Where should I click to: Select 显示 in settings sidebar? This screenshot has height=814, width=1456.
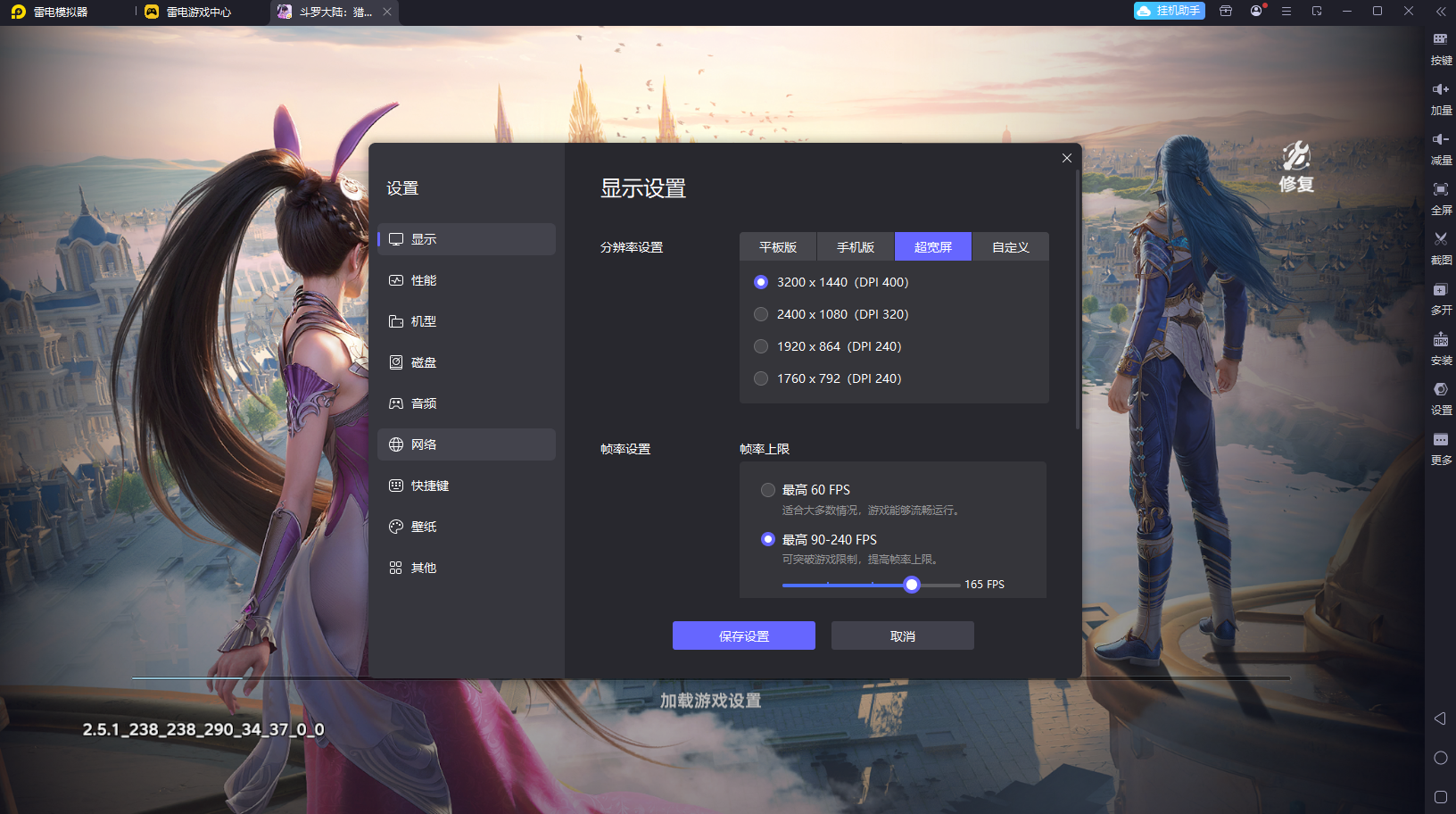tap(467, 239)
